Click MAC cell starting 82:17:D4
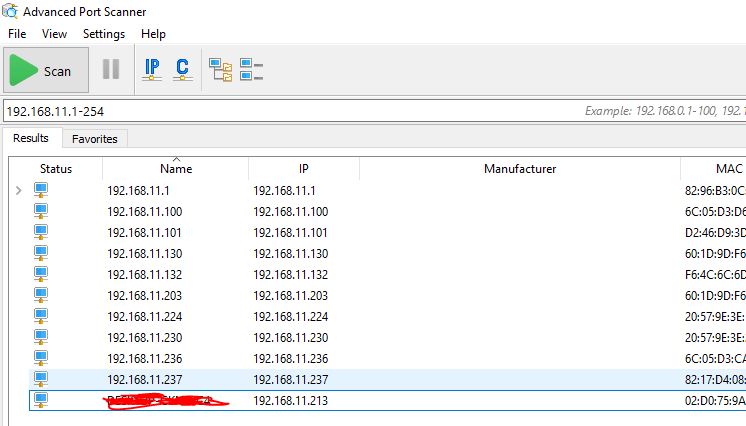 click(715, 380)
